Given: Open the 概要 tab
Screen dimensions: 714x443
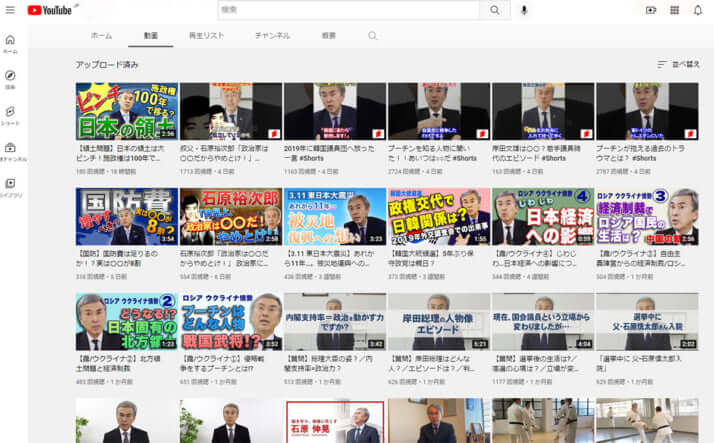Looking at the screenshot, I should coord(329,36).
